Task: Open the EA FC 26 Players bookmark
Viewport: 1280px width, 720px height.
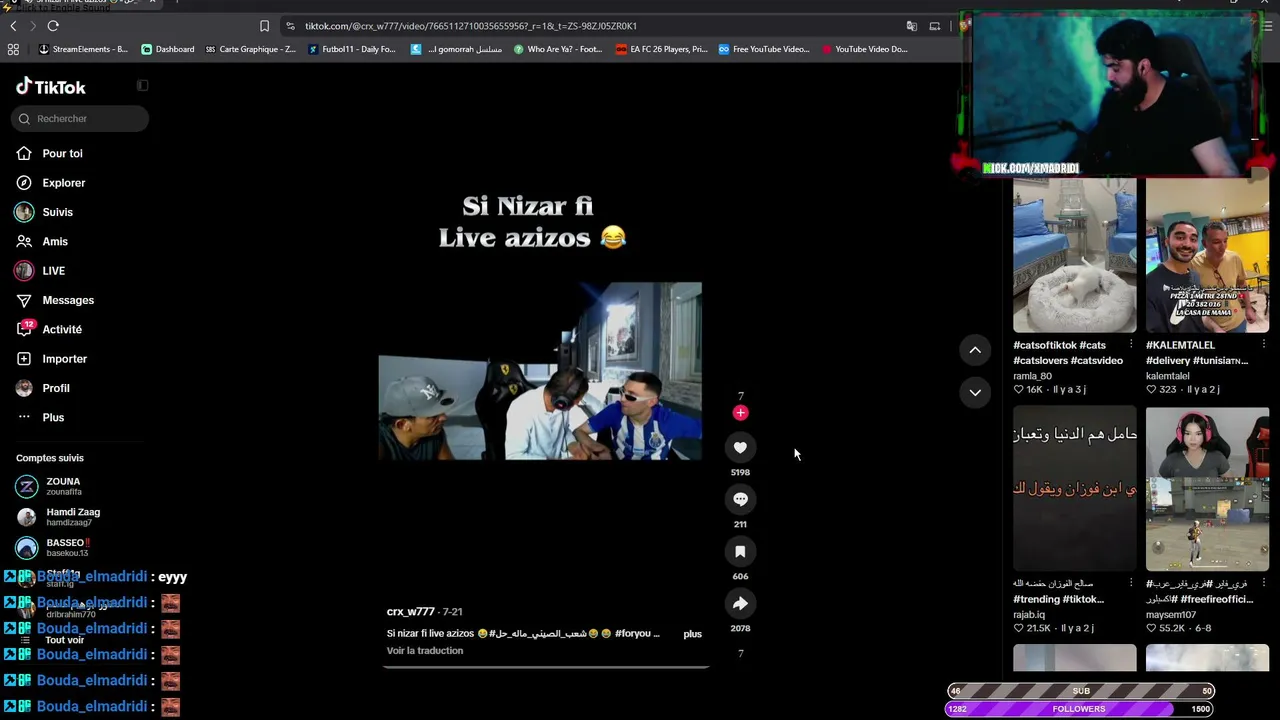Action: [662, 49]
